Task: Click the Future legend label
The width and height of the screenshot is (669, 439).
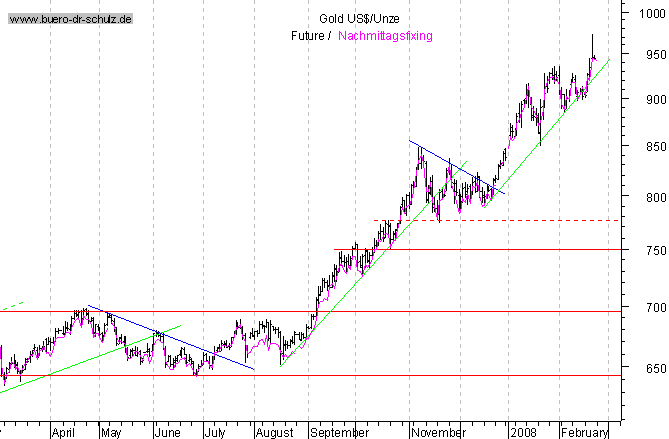Action: (308, 36)
